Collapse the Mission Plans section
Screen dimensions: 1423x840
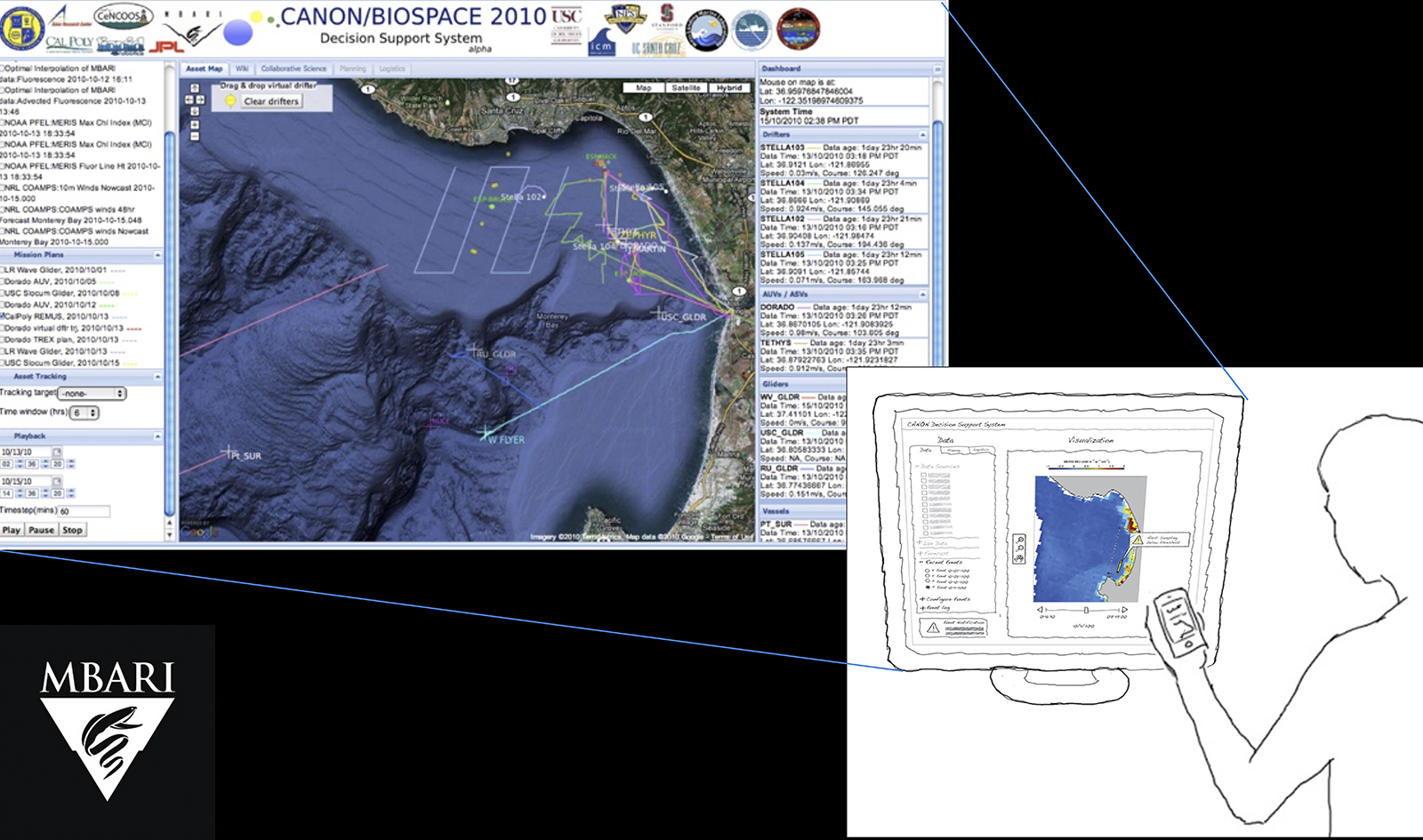tap(157, 255)
